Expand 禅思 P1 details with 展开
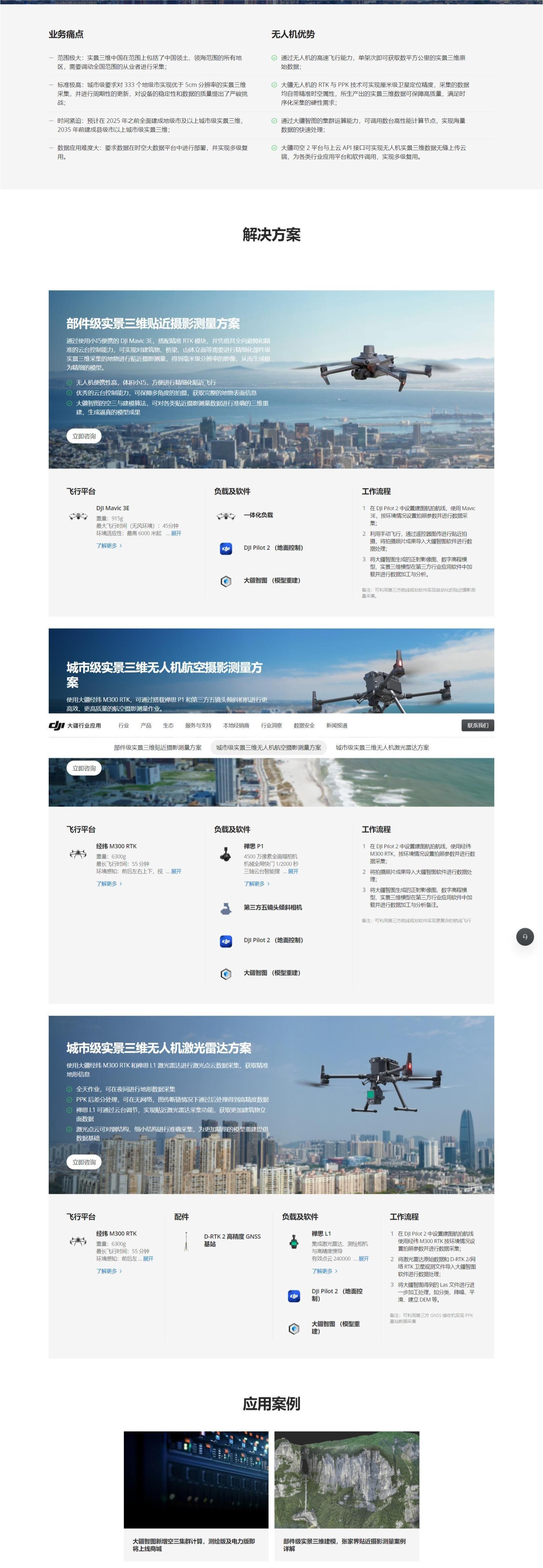Viewport: 543px width, 1568px height. coord(293,872)
